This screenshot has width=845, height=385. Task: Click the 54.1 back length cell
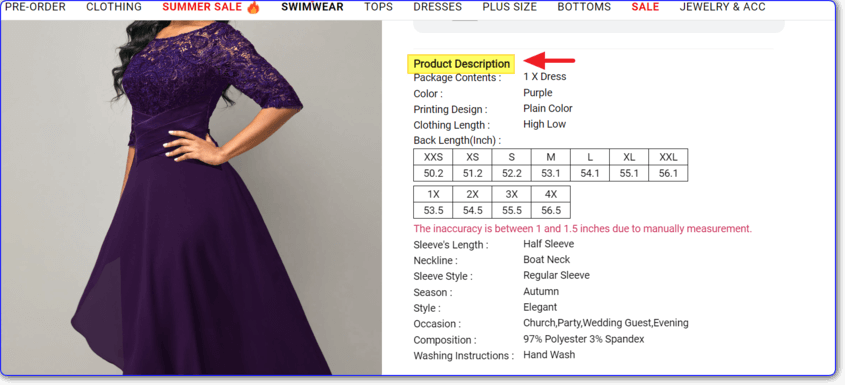coord(590,173)
